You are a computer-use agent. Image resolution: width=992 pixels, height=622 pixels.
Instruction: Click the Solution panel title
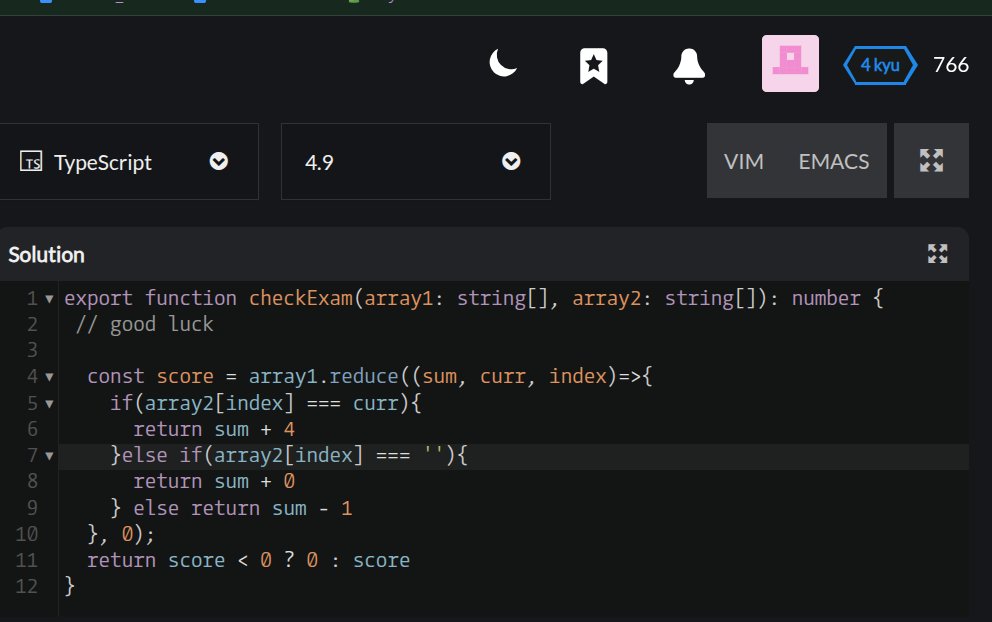pos(46,255)
